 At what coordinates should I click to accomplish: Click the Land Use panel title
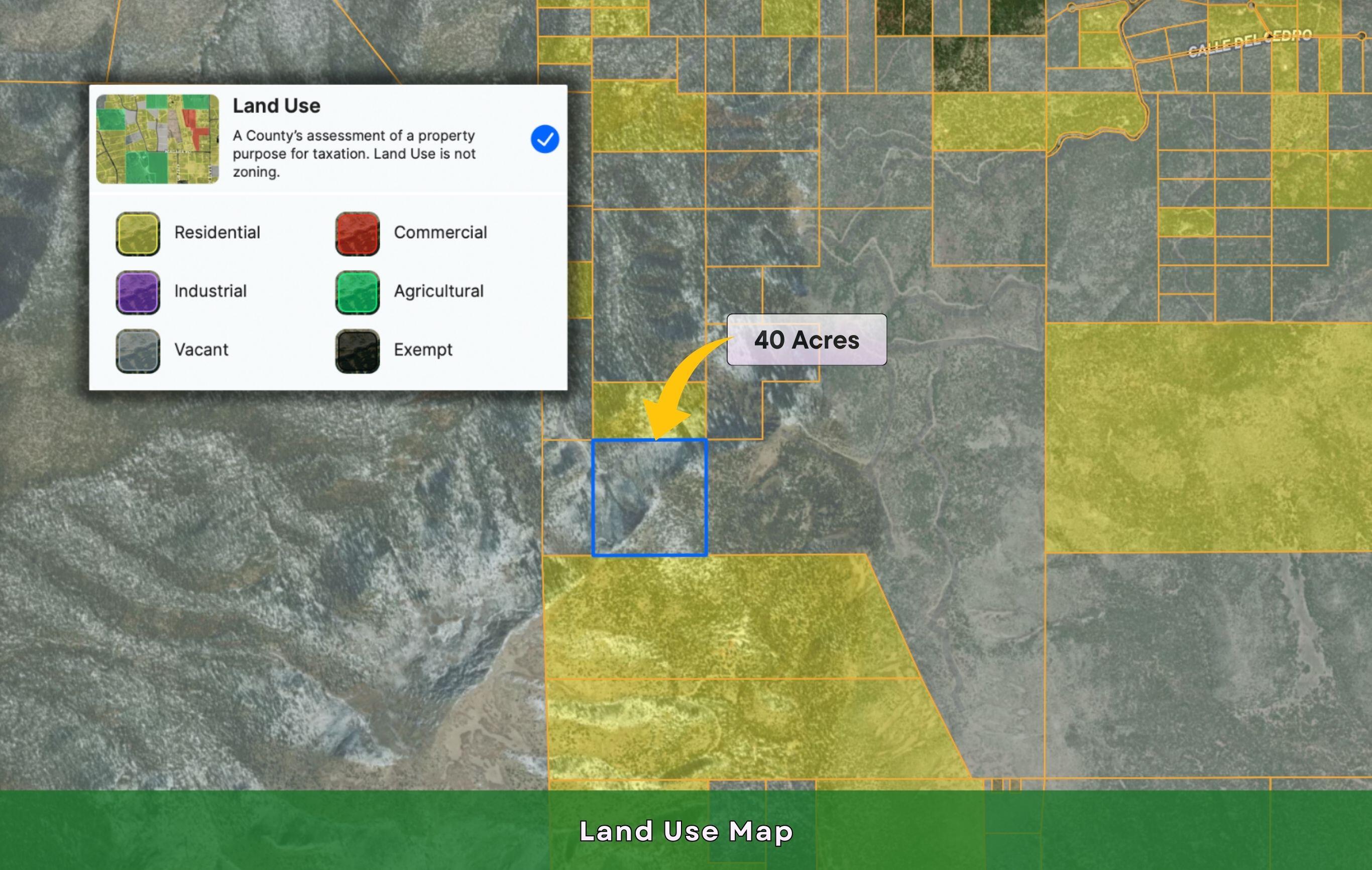276,106
